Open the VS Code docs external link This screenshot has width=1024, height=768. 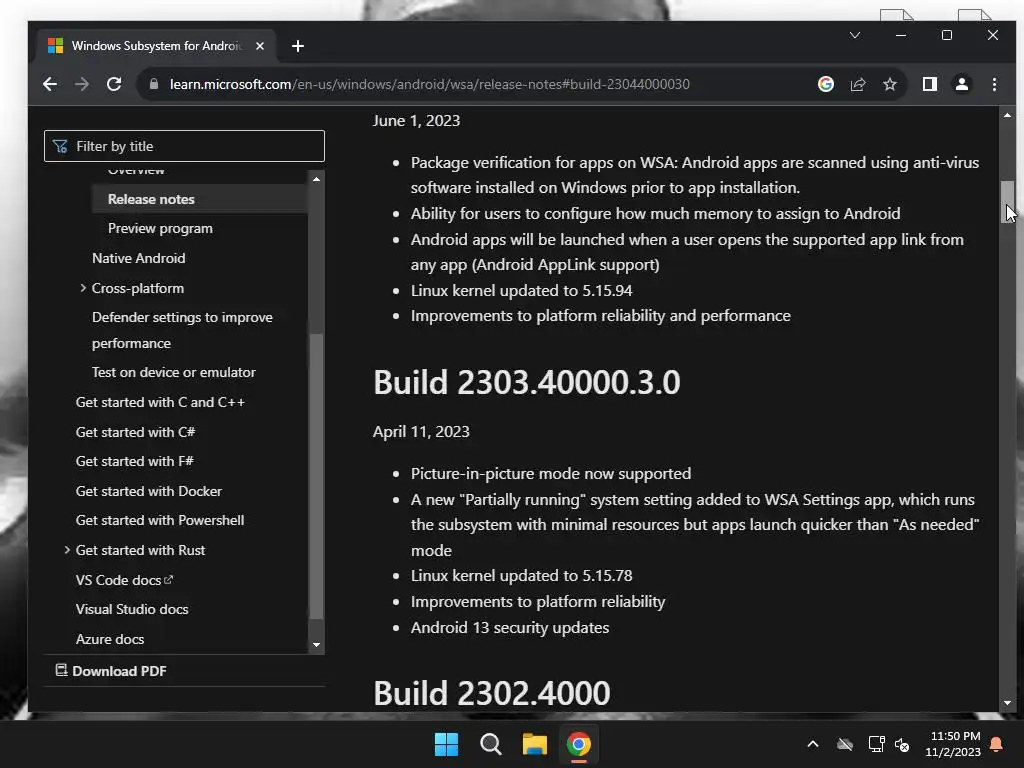[124, 580]
